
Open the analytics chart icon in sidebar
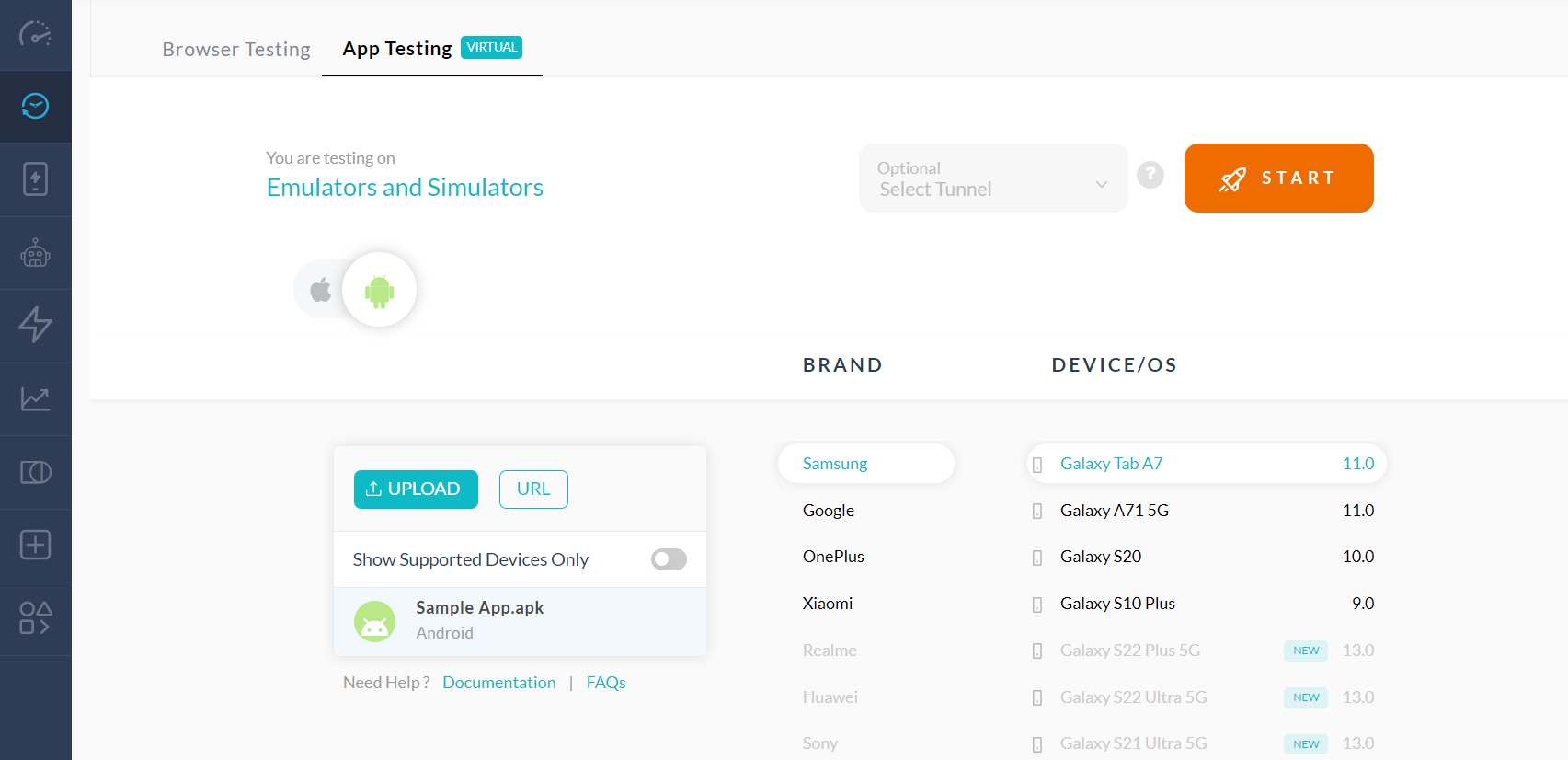pyautogui.click(x=35, y=398)
